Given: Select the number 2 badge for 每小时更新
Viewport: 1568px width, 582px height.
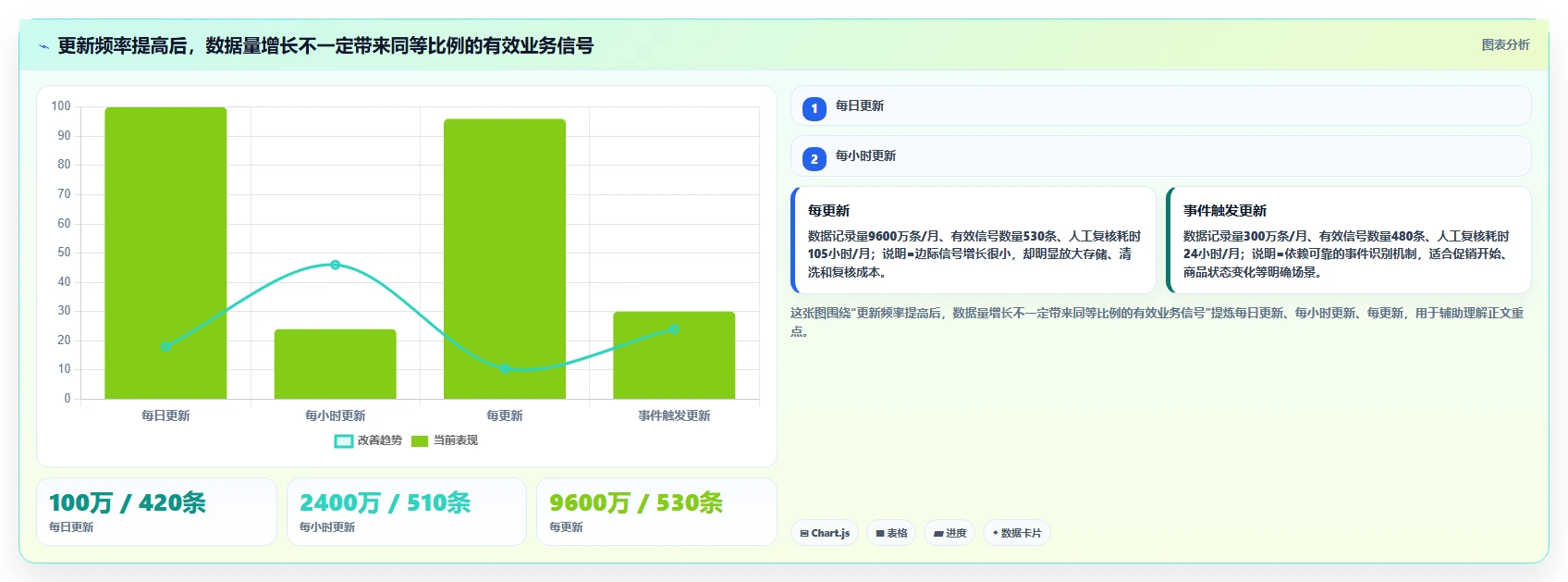Looking at the screenshot, I should (814, 159).
